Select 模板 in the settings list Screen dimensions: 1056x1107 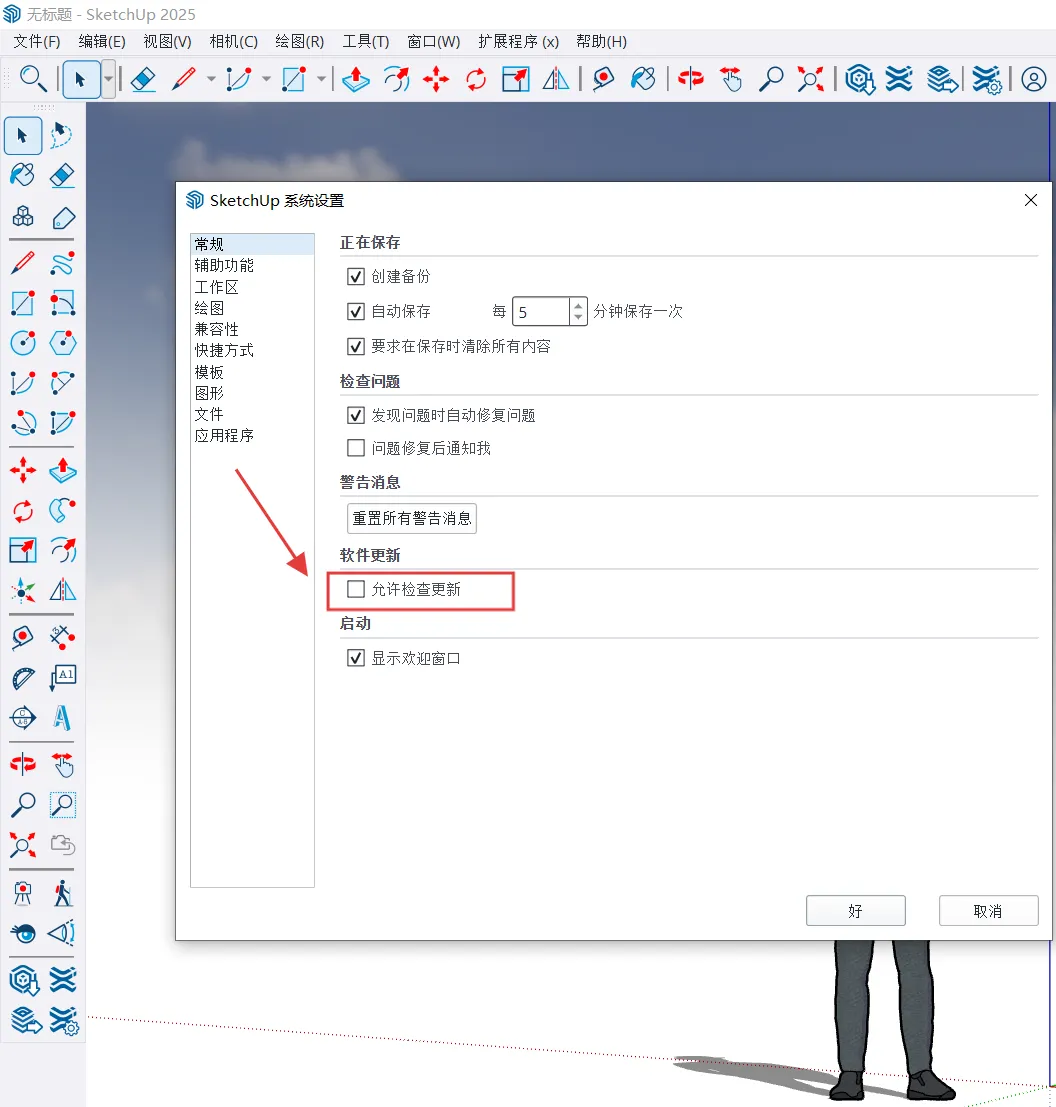tap(252, 372)
